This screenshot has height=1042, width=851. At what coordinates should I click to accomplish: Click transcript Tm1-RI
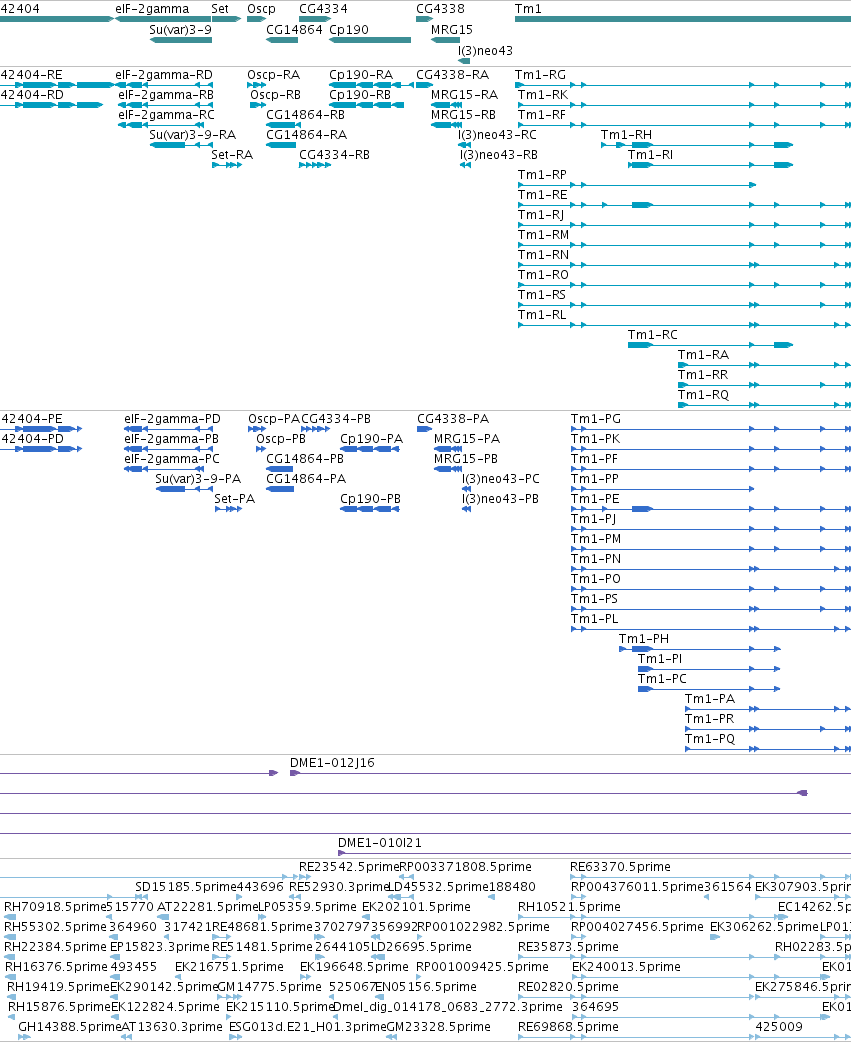pyautogui.click(x=650, y=154)
